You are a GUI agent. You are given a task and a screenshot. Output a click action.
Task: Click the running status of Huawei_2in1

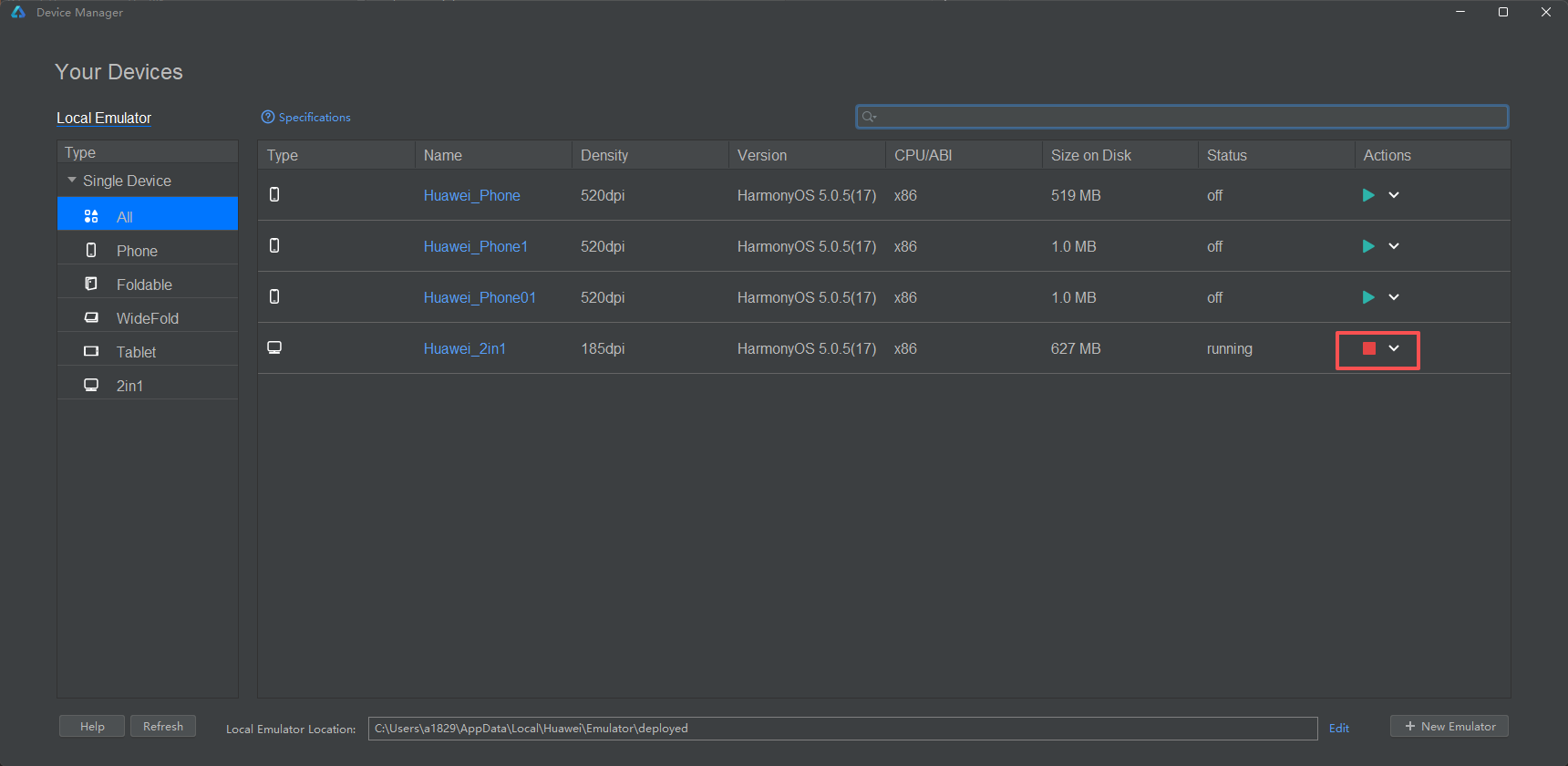[x=1230, y=348]
